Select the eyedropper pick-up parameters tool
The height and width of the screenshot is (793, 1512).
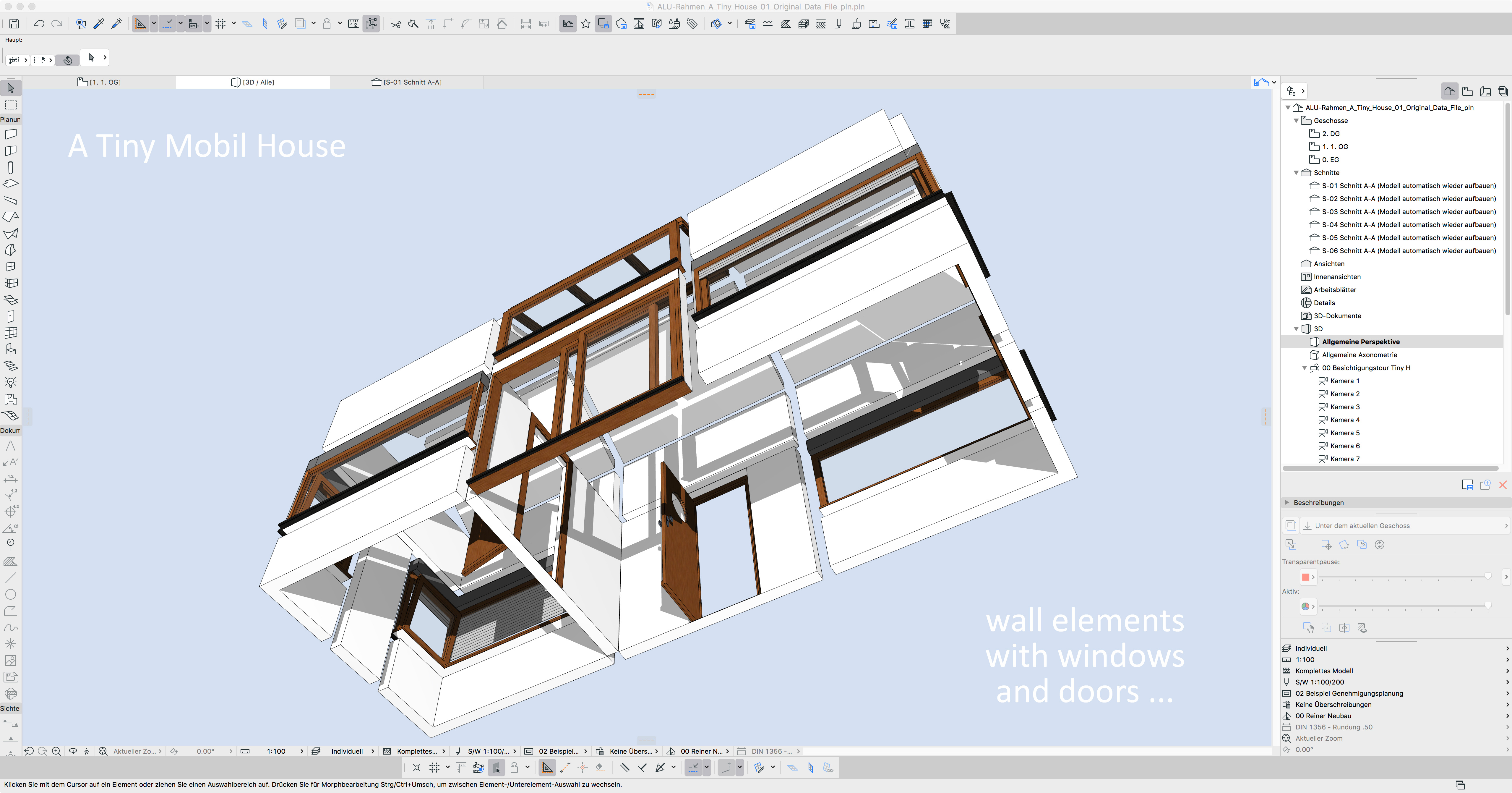click(99, 23)
